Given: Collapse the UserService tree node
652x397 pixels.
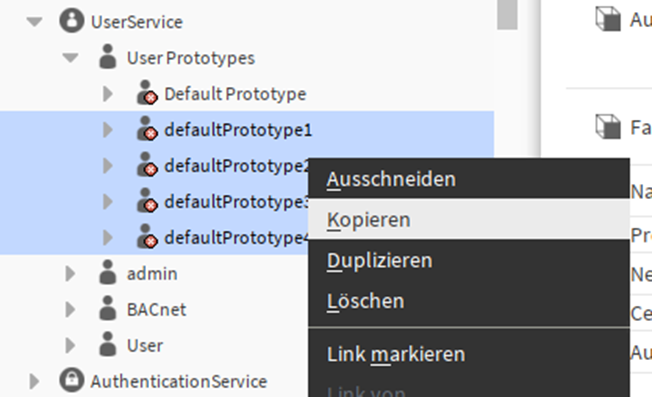Looking at the screenshot, I should click(35, 22).
